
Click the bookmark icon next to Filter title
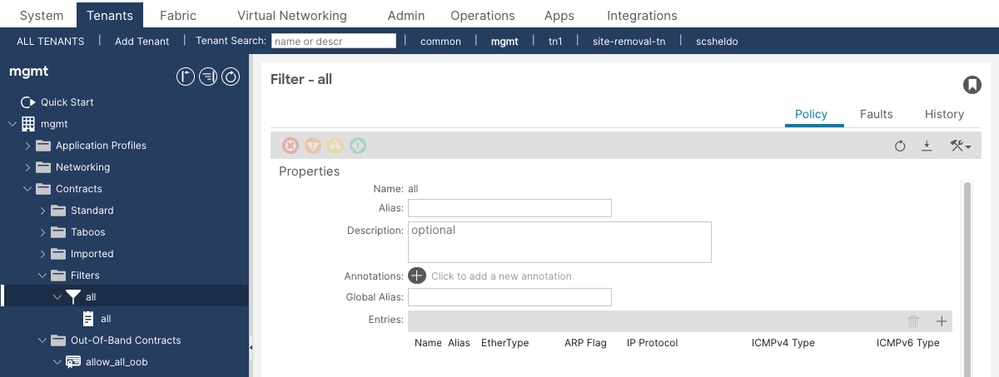972,85
